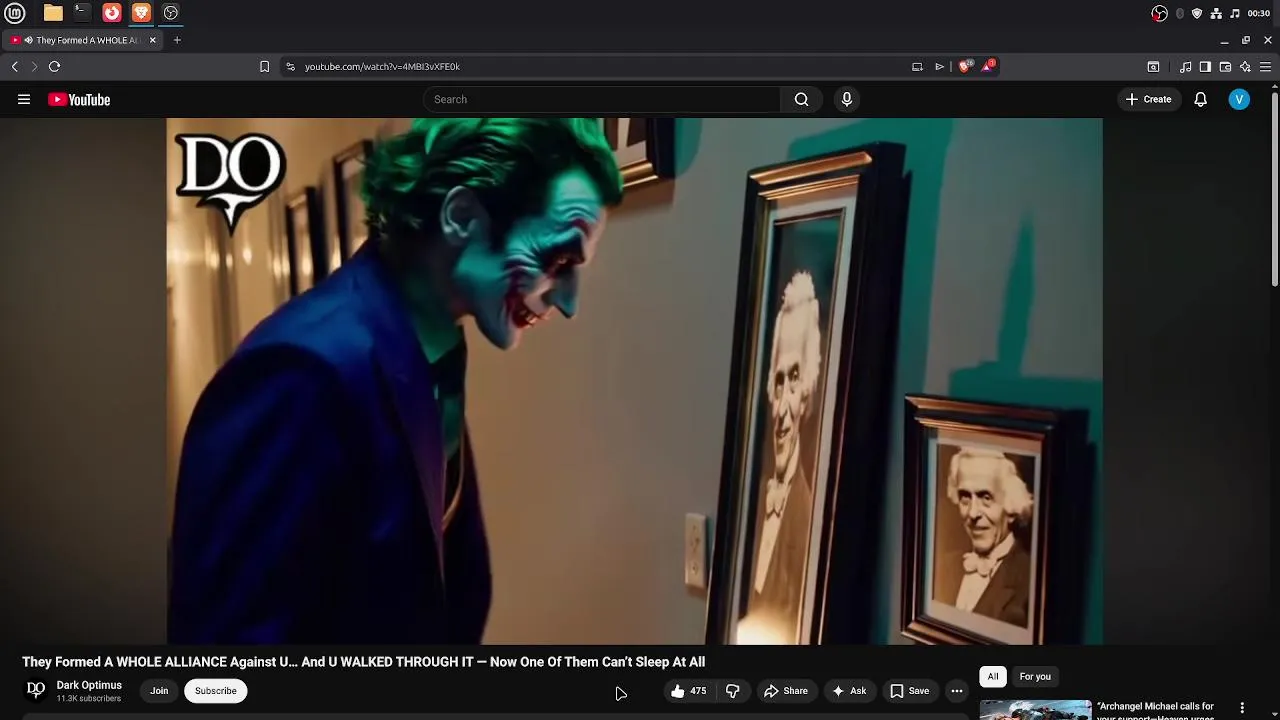This screenshot has height=720, width=1280.
Task: Reload the page
Action: [55, 66]
